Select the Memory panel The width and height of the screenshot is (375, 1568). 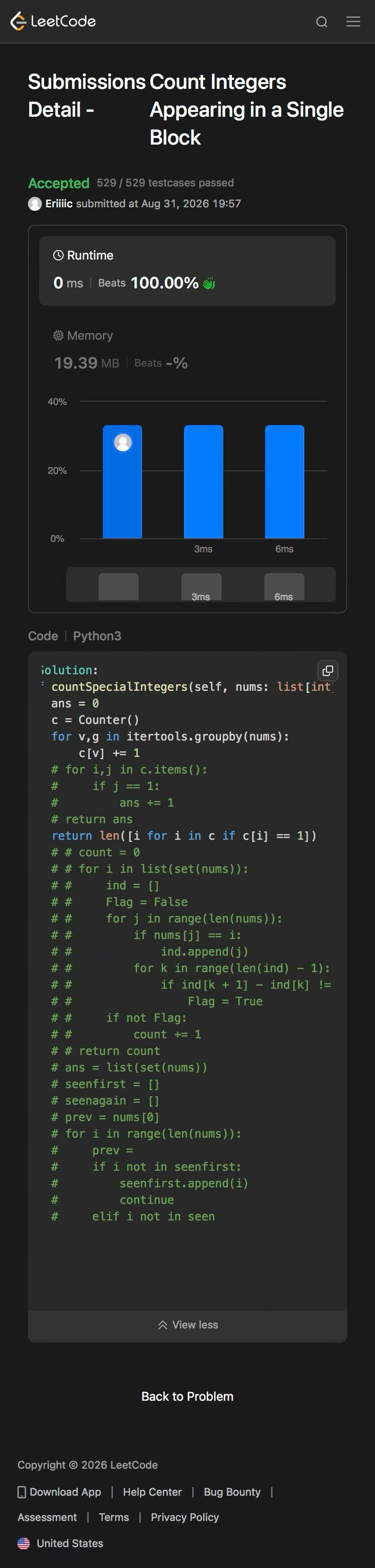tap(187, 351)
